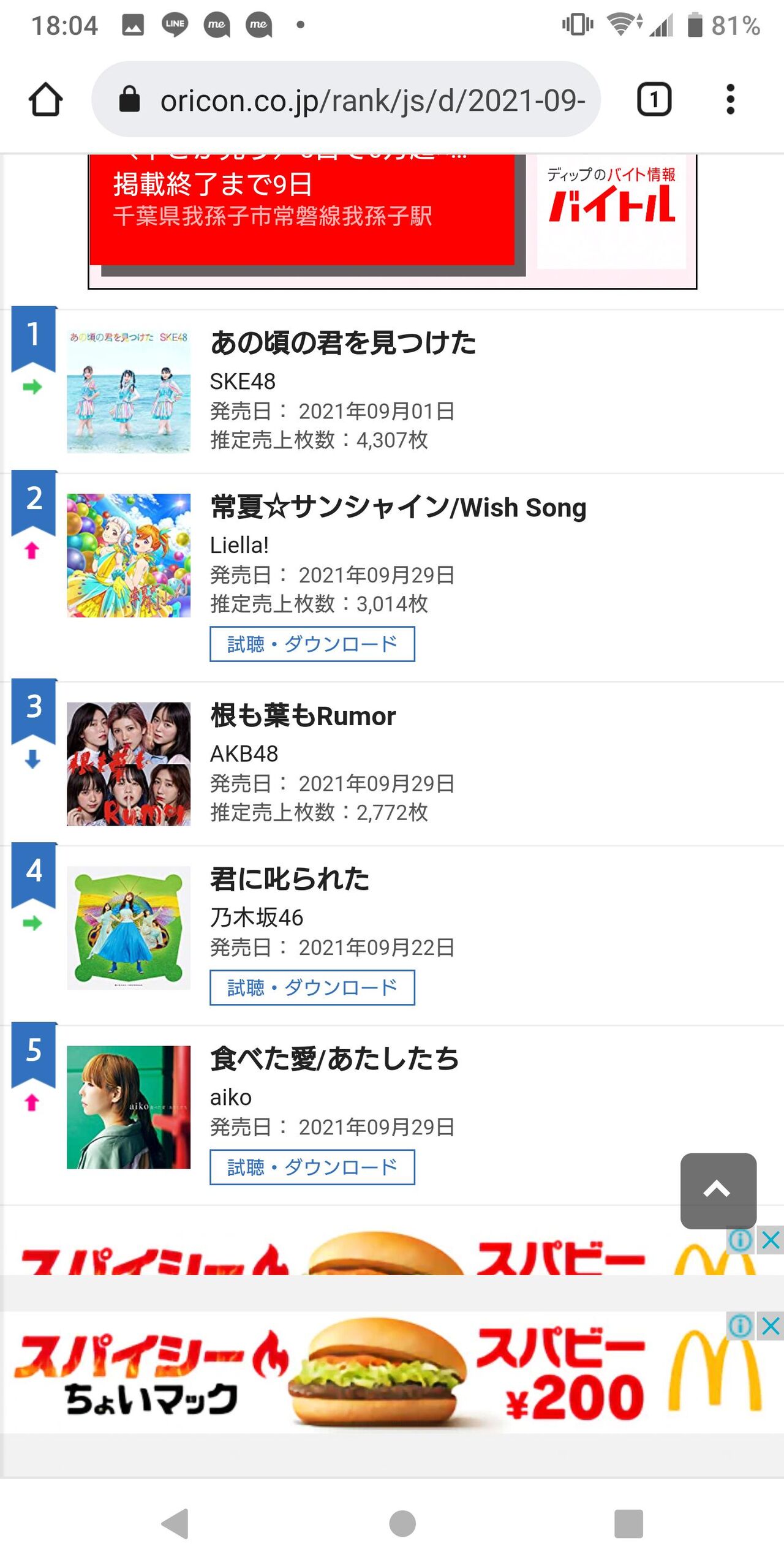Open the AKB48 根も葉もRumor cover image

click(x=129, y=764)
